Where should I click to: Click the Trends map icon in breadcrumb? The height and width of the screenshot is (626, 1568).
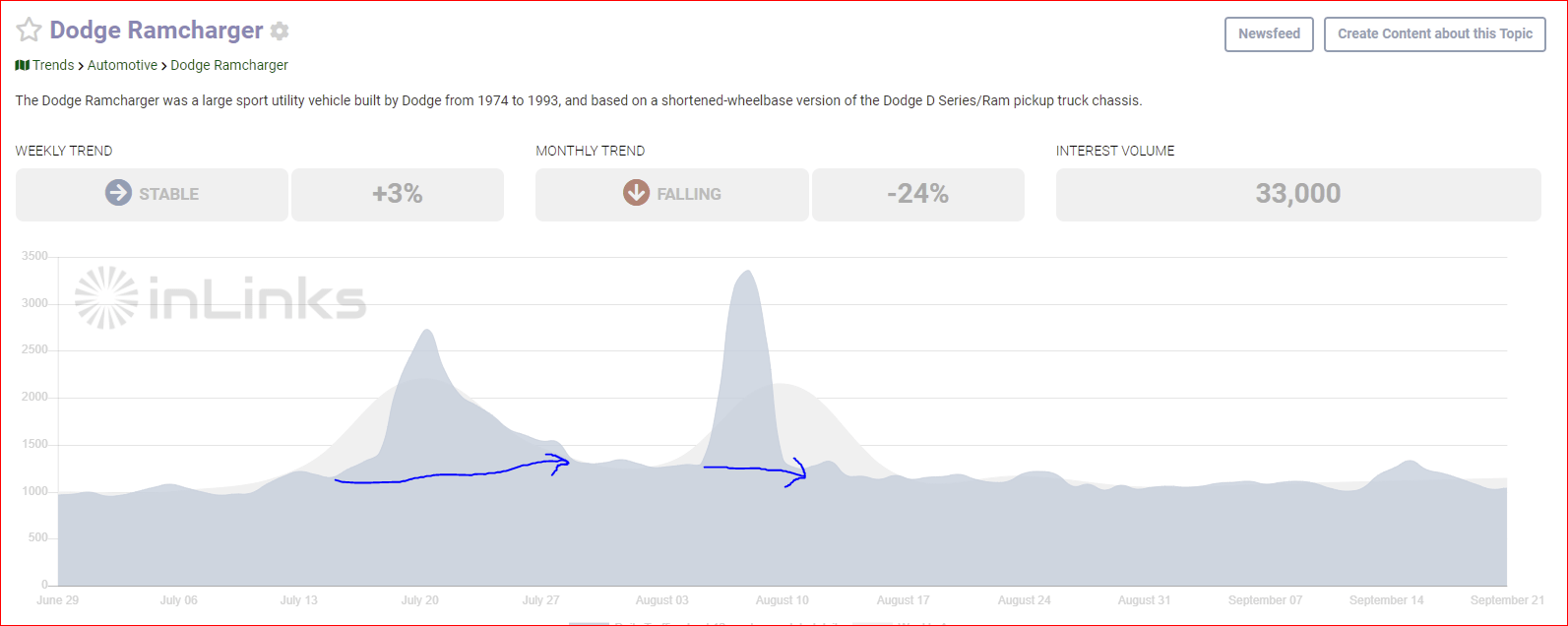coord(23,65)
